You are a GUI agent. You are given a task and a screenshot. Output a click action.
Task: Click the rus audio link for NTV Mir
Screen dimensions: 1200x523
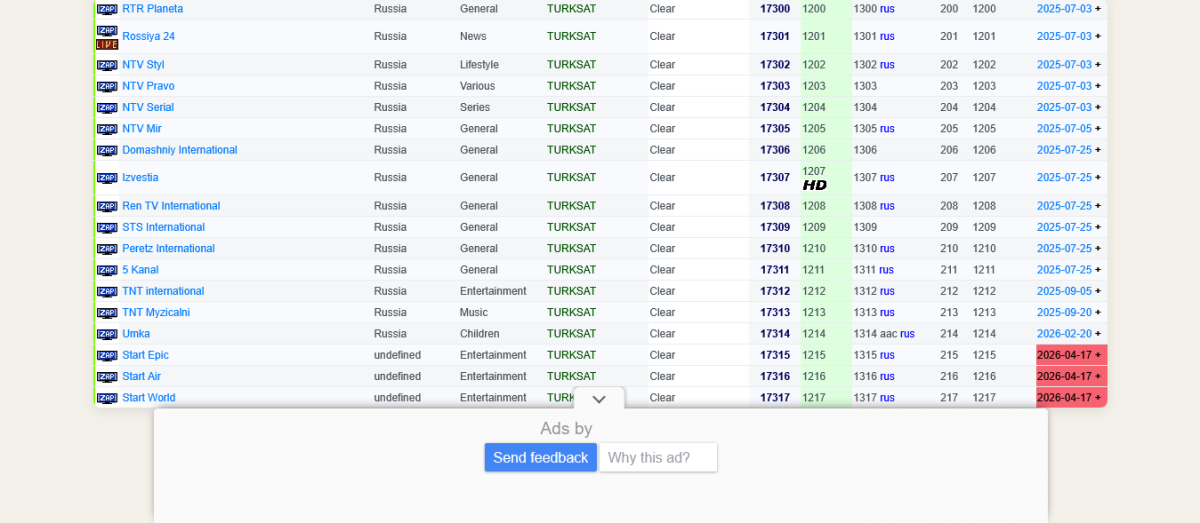click(x=887, y=129)
